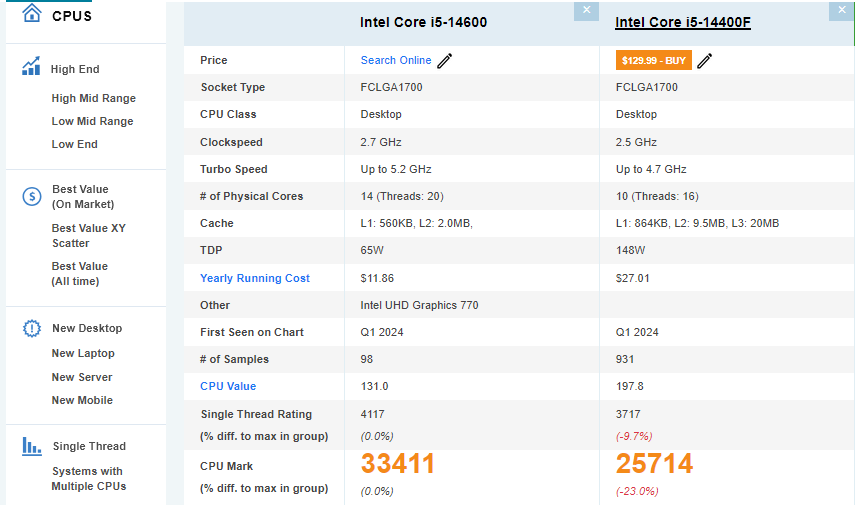The height and width of the screenshot is (505, 855).
Task: Remove Intel Core i5-14400F from comparison
Action: (841, 10)
